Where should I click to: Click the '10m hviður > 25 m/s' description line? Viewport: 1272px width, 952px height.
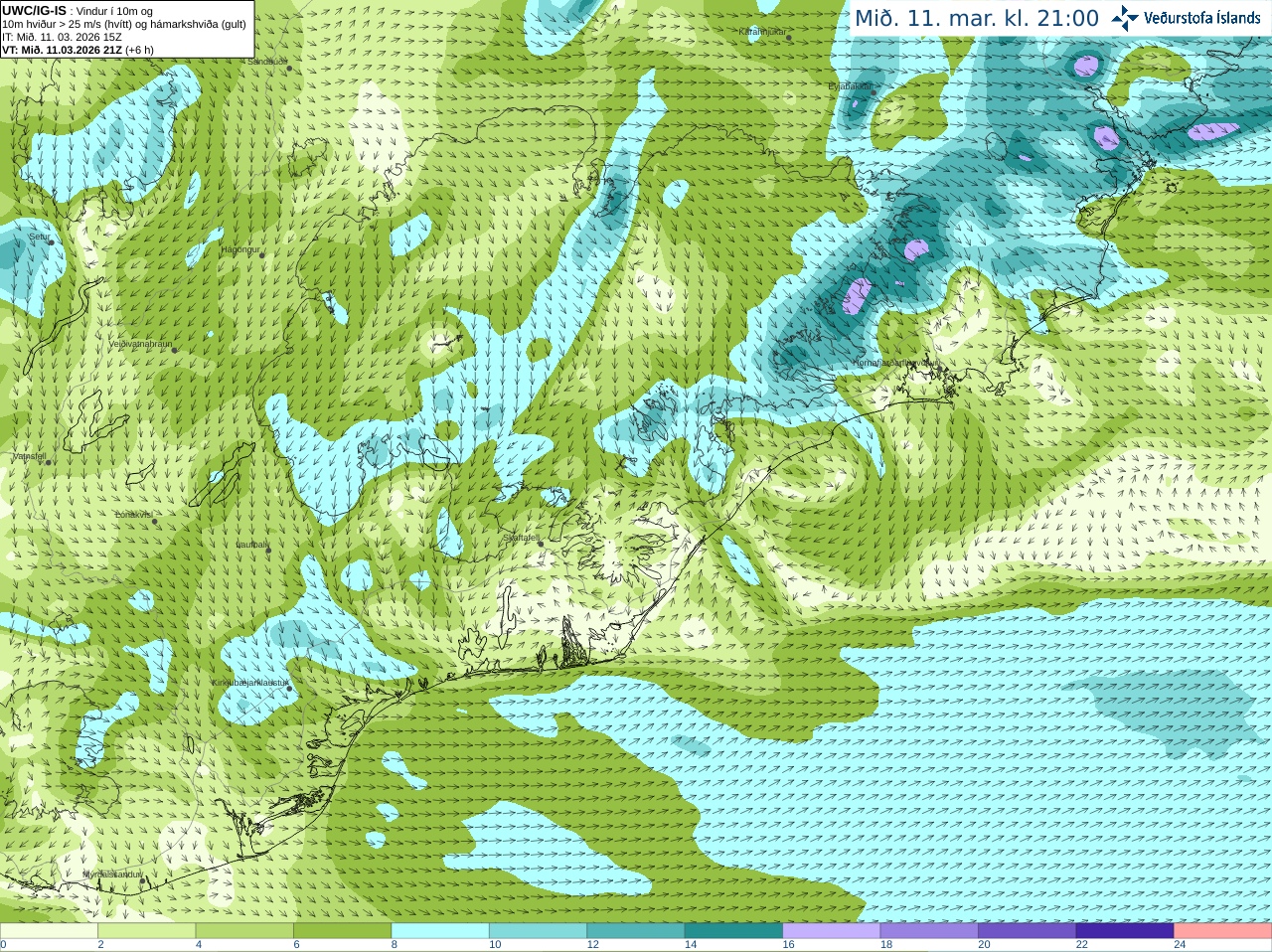(124, 24)
